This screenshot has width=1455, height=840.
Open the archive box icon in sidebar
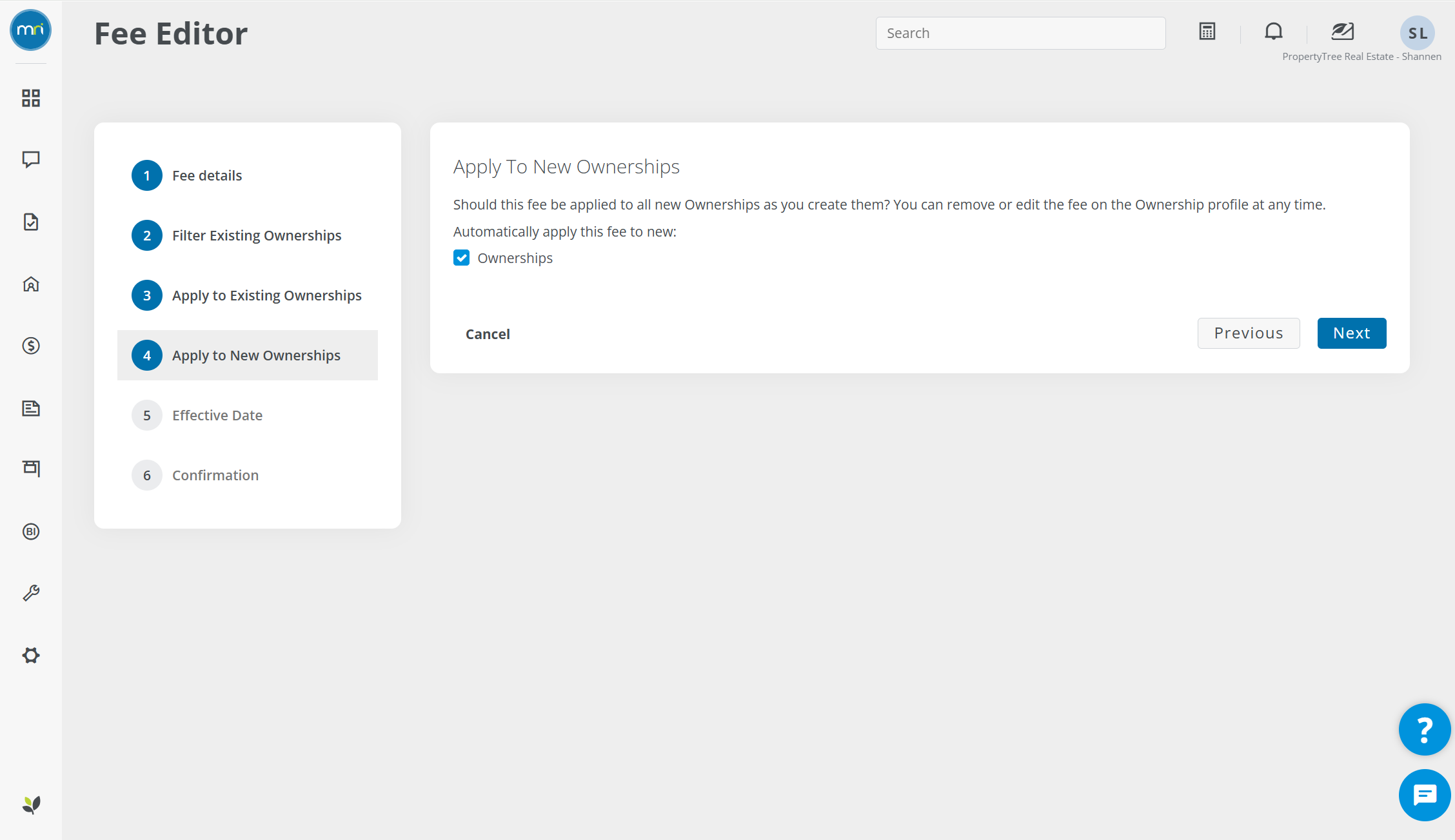[31, 469]
